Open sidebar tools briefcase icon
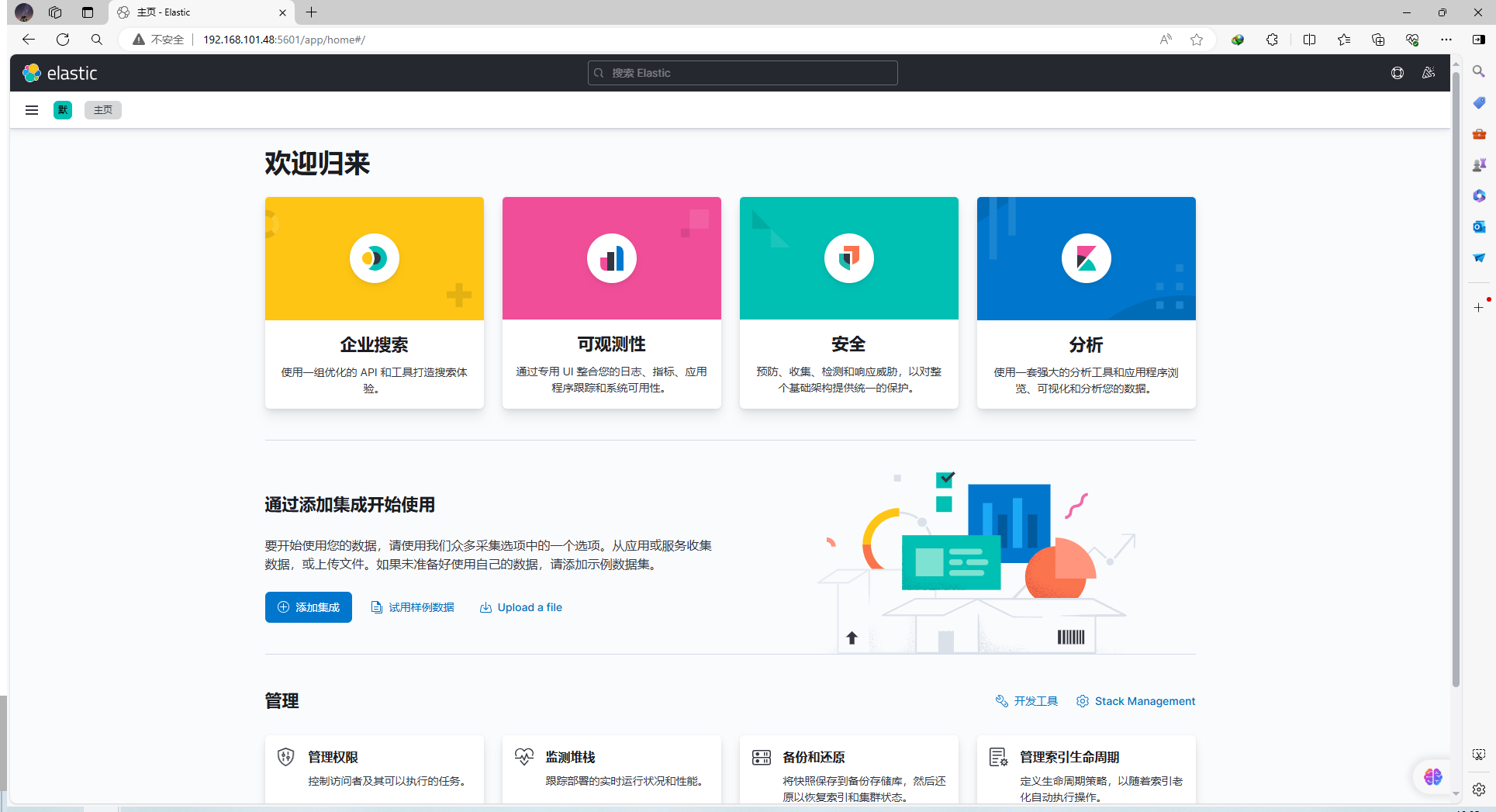This screenshot has height=812, width=1496. point(1479,133)
